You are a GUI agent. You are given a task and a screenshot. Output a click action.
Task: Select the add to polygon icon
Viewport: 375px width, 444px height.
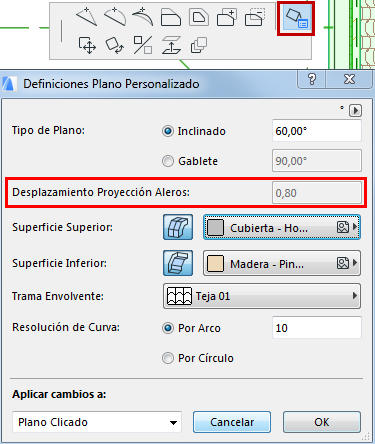click(x=227, y=17)
